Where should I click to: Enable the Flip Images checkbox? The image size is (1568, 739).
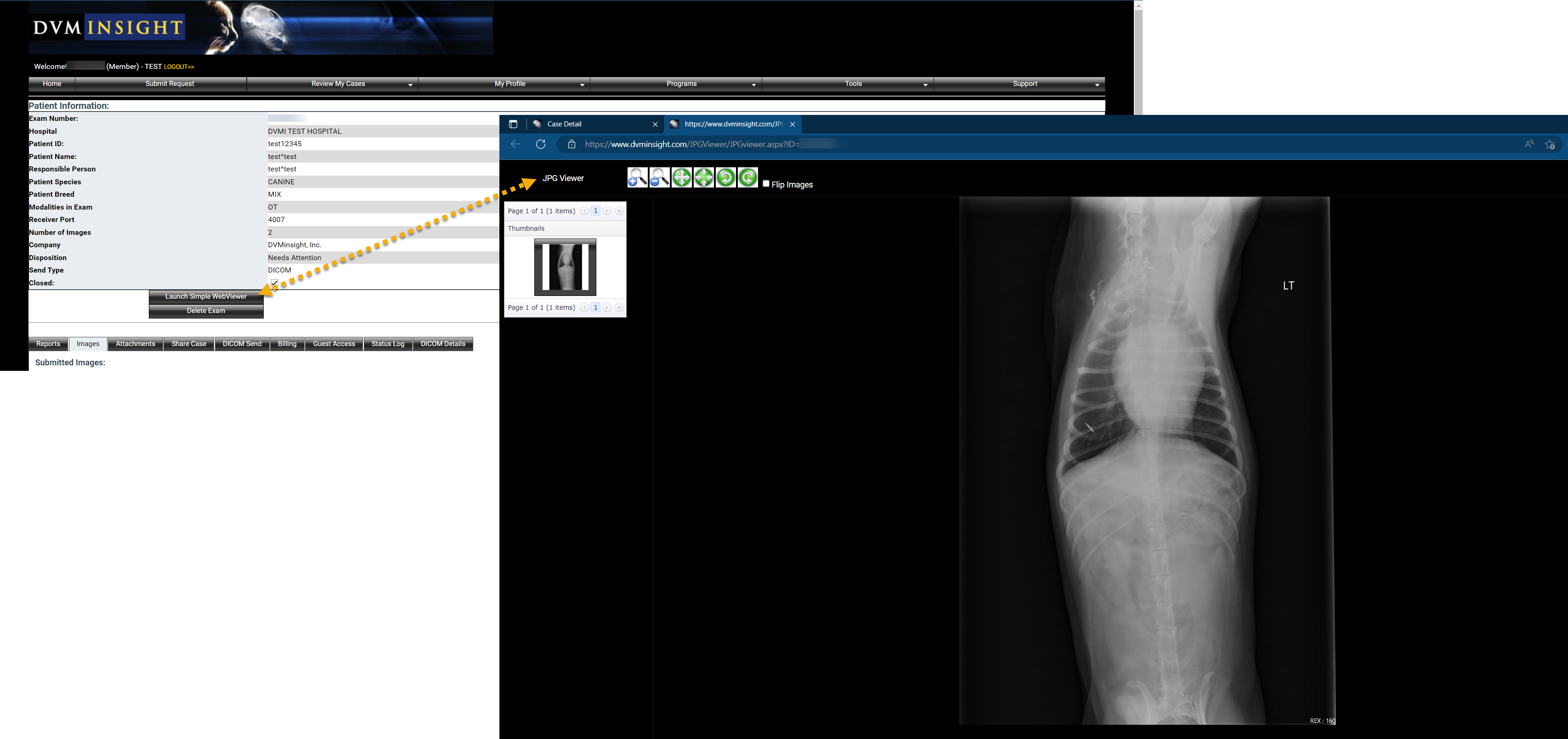click(x=766, y=184)
